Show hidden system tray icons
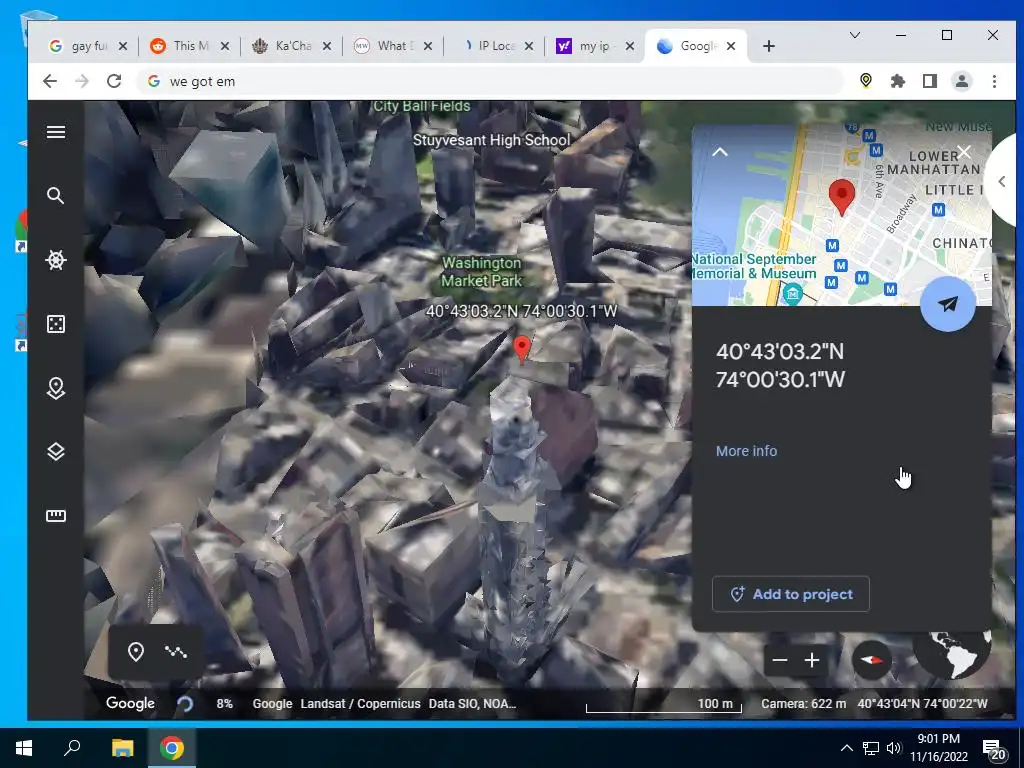1024x768 pixels. pyautogui.click(x=846, y=748)
